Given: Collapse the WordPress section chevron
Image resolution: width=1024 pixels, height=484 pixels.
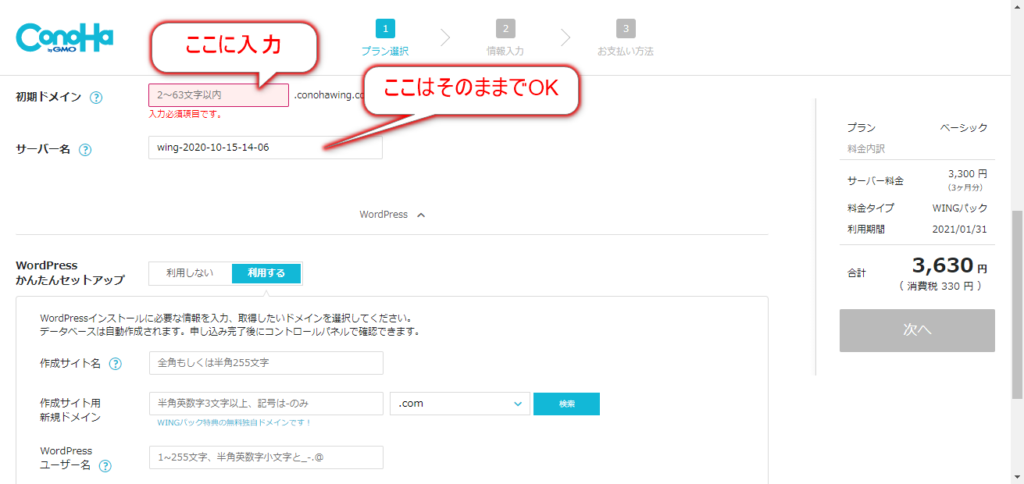Looking at the screenshot, I should click(x=421, y=215).
